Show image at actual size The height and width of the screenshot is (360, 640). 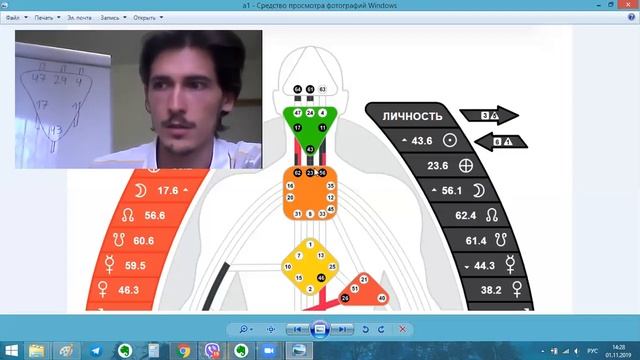[271, 329]
